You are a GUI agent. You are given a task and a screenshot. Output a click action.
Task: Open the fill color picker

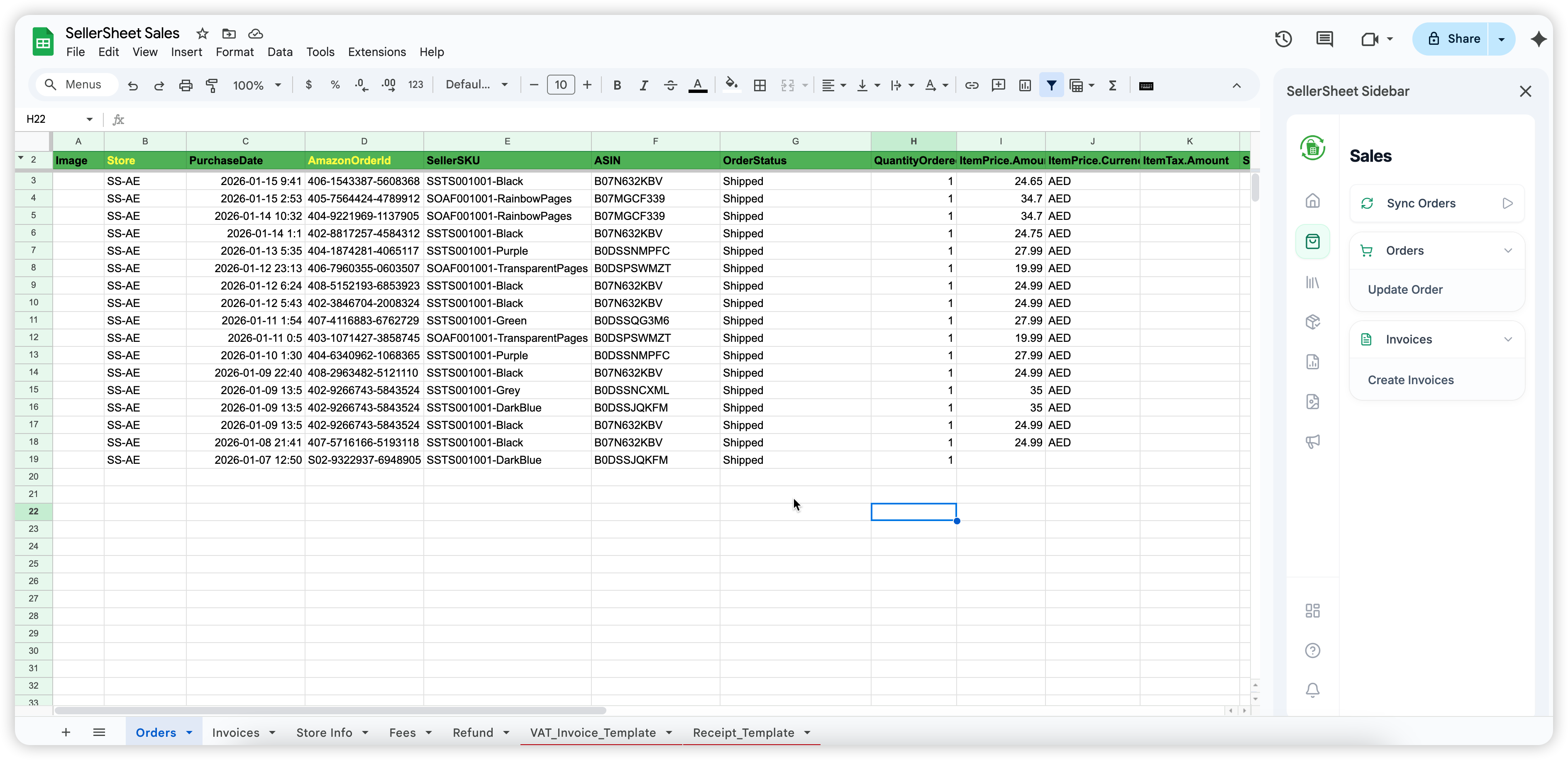click(731, 85)
